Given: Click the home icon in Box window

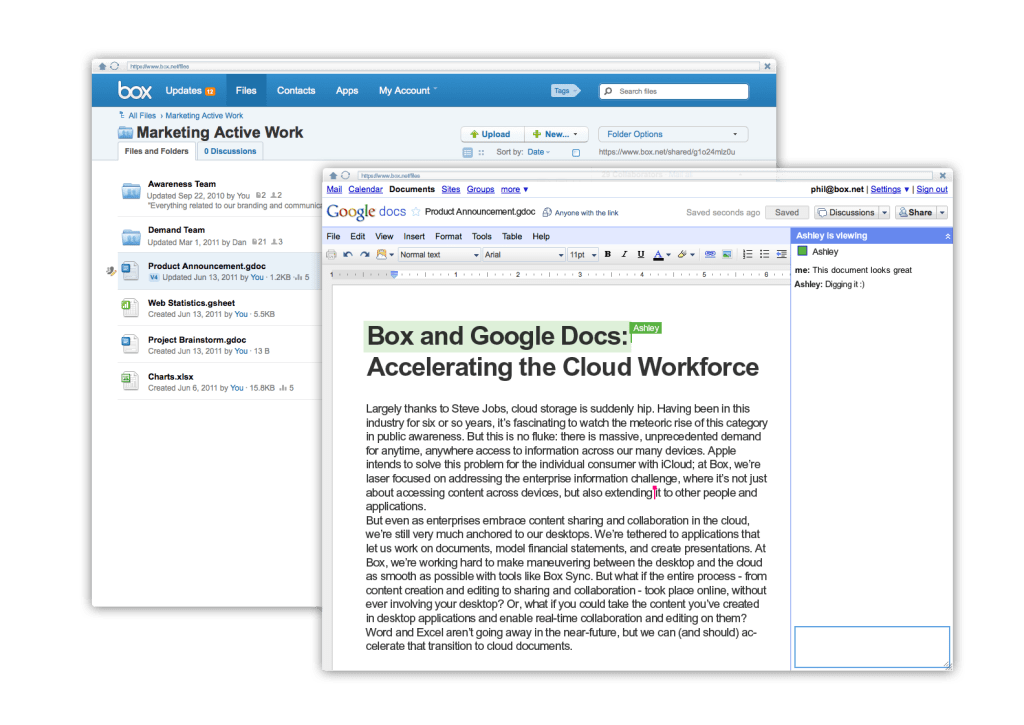Looking at the screenshot, I should (103, 66).
